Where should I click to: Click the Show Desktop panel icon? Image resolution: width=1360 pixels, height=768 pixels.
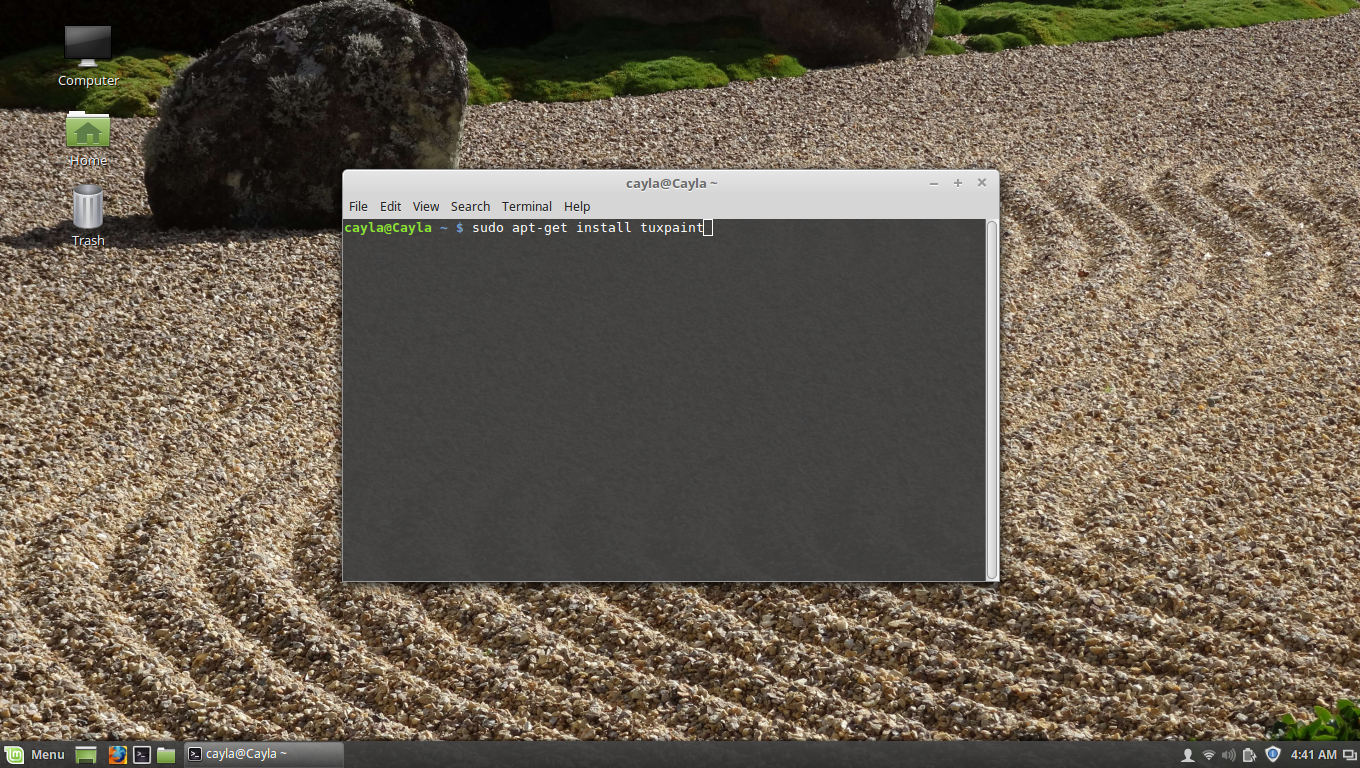86,755
